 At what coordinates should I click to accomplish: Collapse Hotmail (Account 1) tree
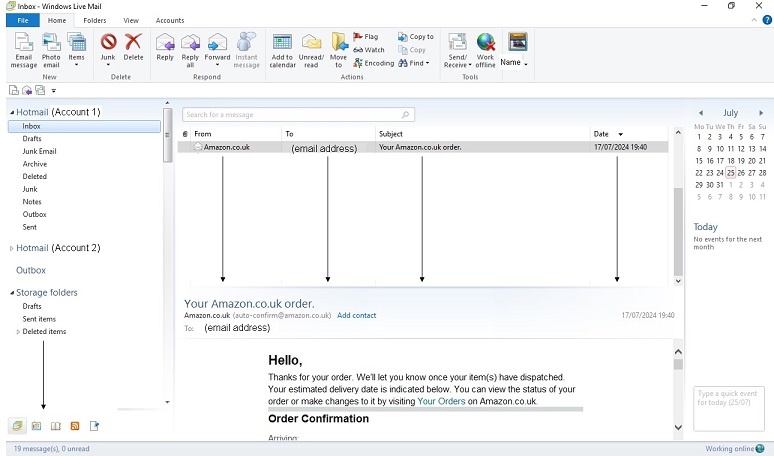click(12, 113)
